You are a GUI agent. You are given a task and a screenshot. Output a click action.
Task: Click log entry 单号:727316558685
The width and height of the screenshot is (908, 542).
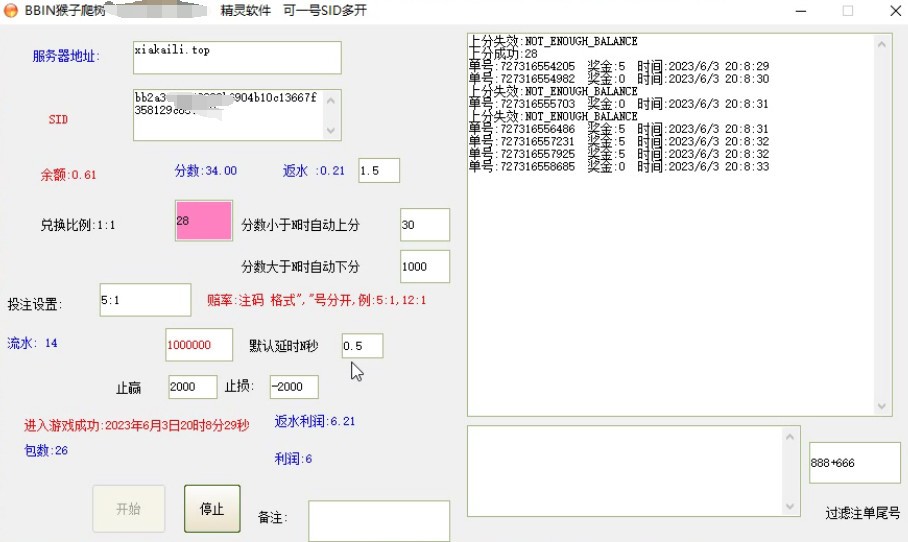tap(619, 166)
